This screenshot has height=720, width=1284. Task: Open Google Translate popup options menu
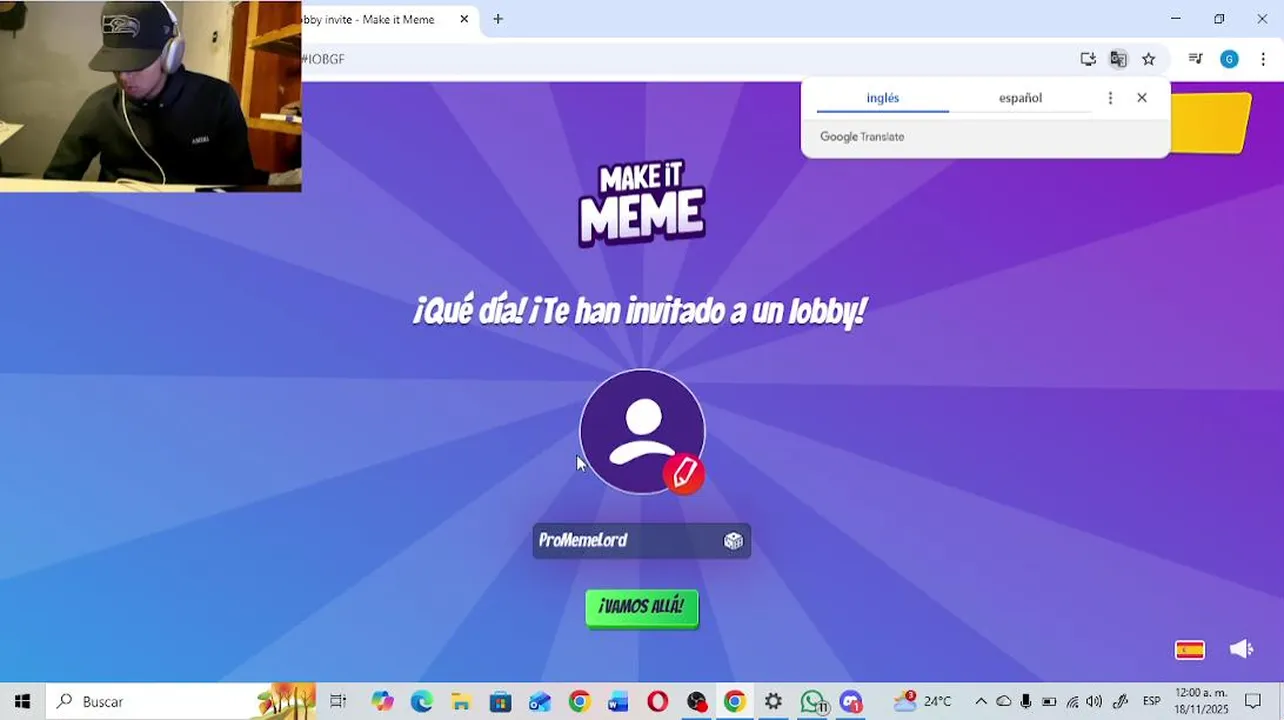[x=1110, y=98]
